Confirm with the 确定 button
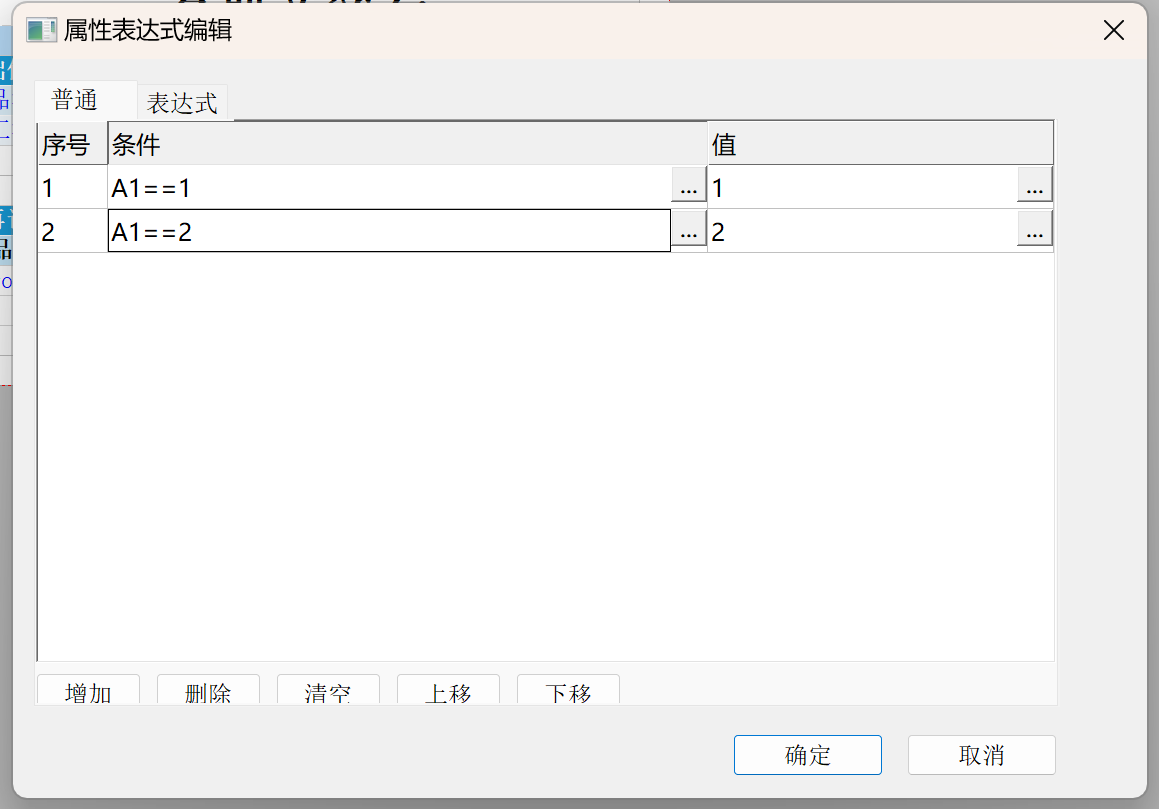Image resolution: width=1159 pixels, height=809 pixels. [807, 755]
